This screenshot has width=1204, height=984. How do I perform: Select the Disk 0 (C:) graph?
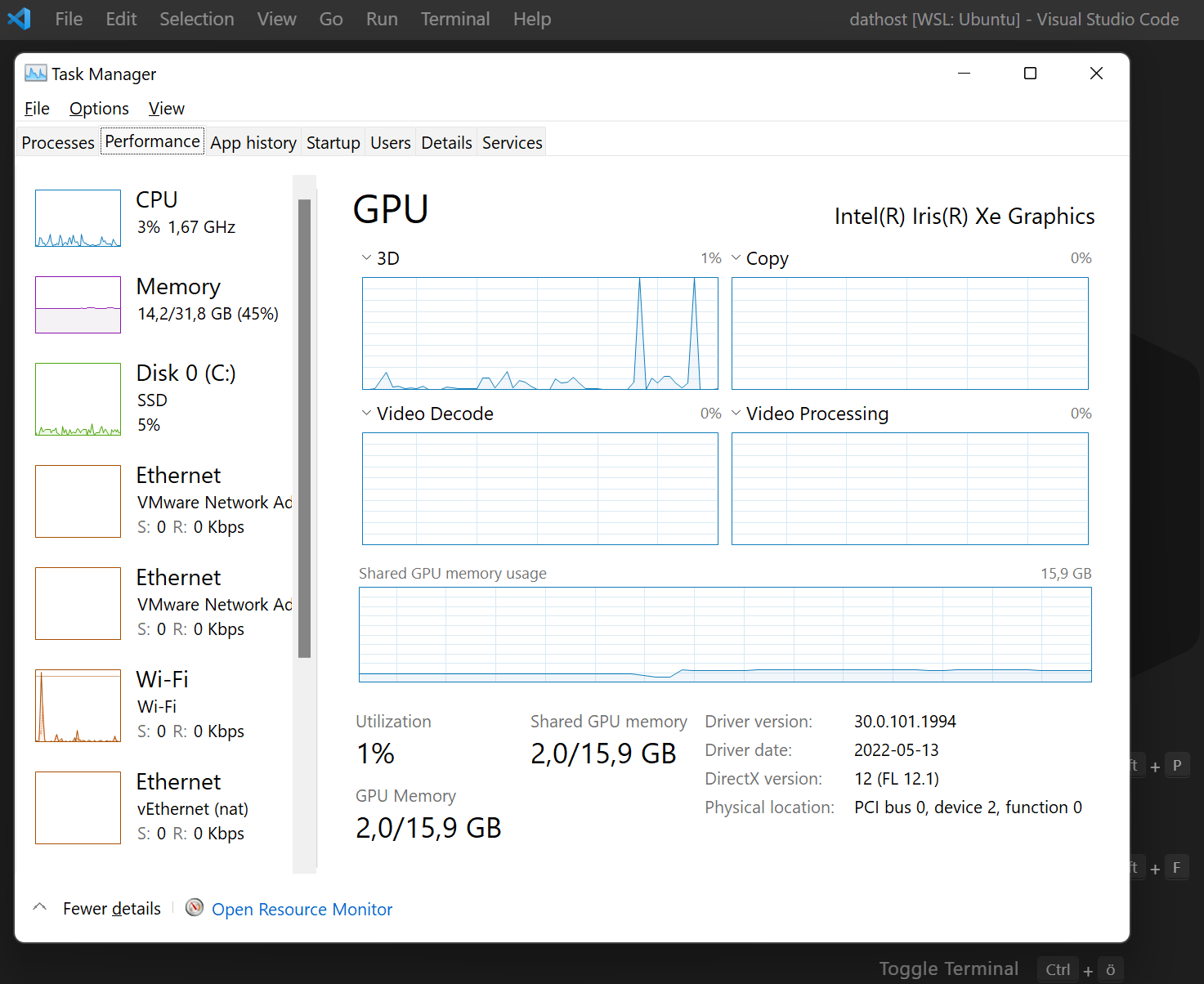tap(78, 399)
